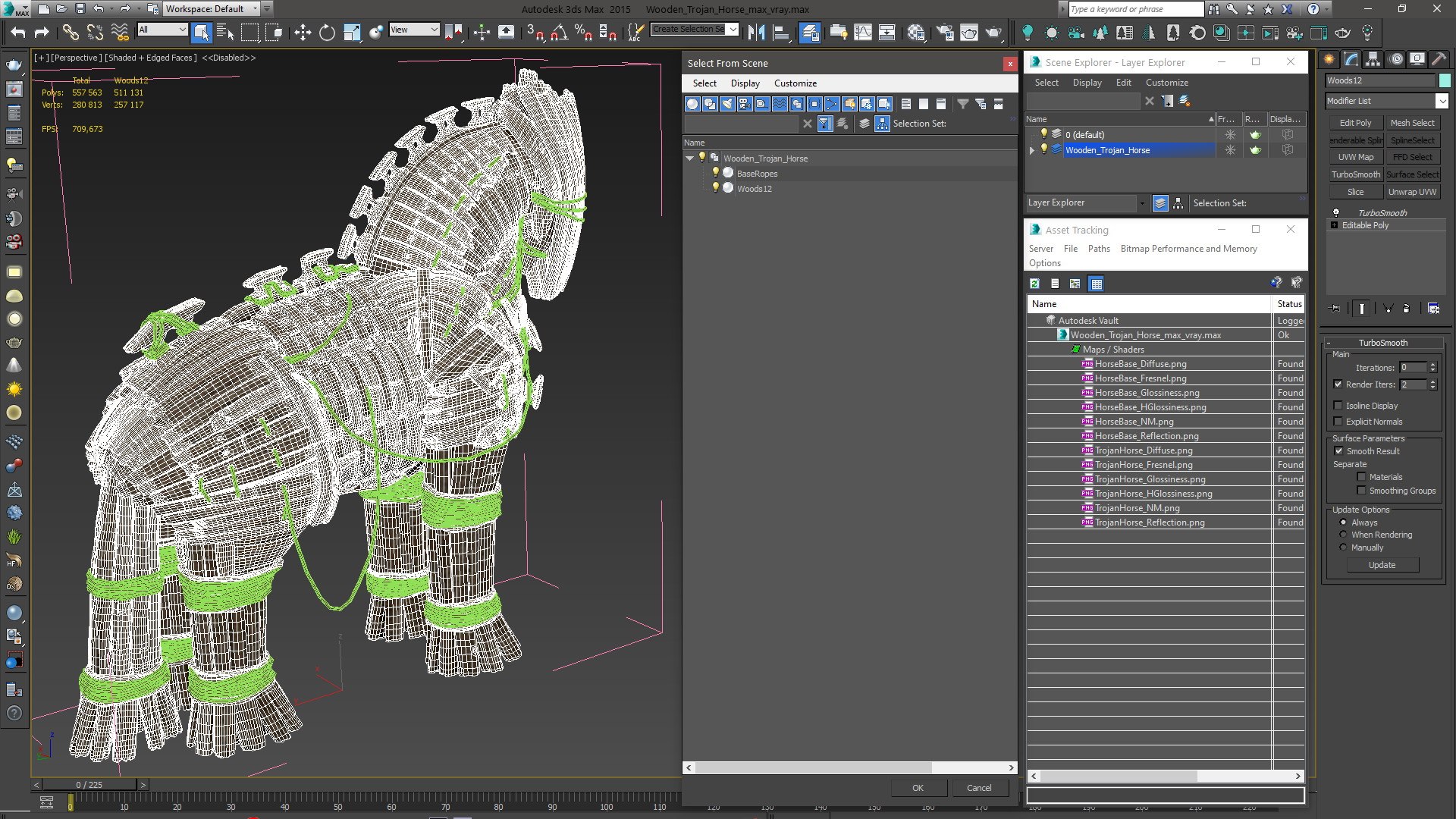Click Cancel in Select From Scene
This screenshot has width=1456, height=819.
point(979,788)
